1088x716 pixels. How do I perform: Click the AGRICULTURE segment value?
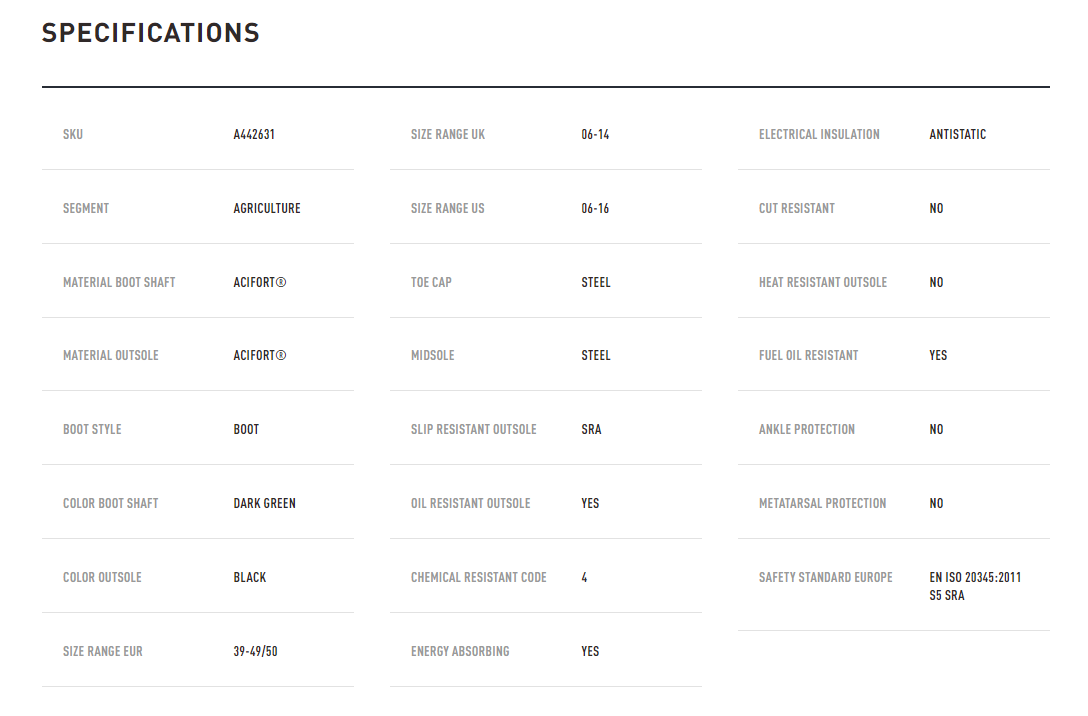click(x=267, y=208)
